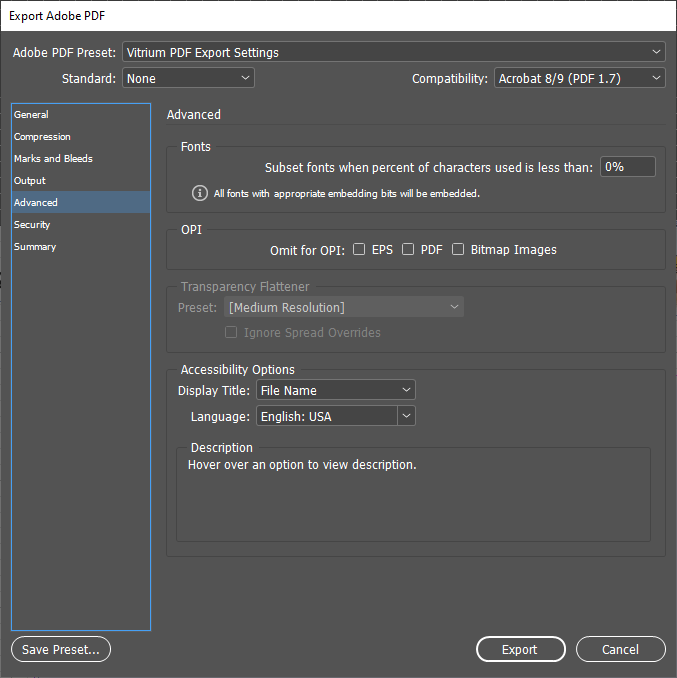Open the Display Title dropdown showing File Name
The image size is (677, 678).
click(x=336, y=390)
